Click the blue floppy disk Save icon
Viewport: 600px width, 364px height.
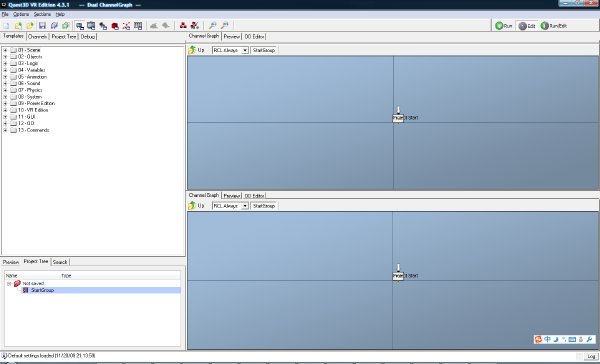[x=42, y=26]
